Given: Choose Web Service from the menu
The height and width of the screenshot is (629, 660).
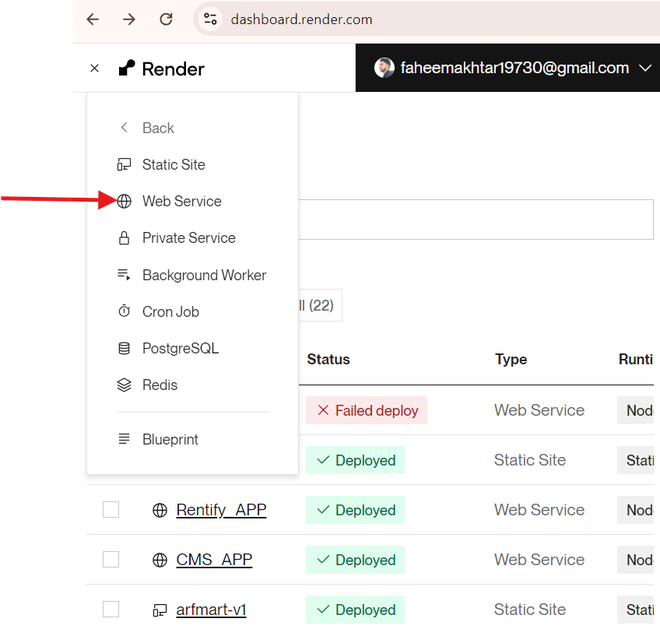Looking at the screenshot, I should pyautogui.click(x=181, y=201).
